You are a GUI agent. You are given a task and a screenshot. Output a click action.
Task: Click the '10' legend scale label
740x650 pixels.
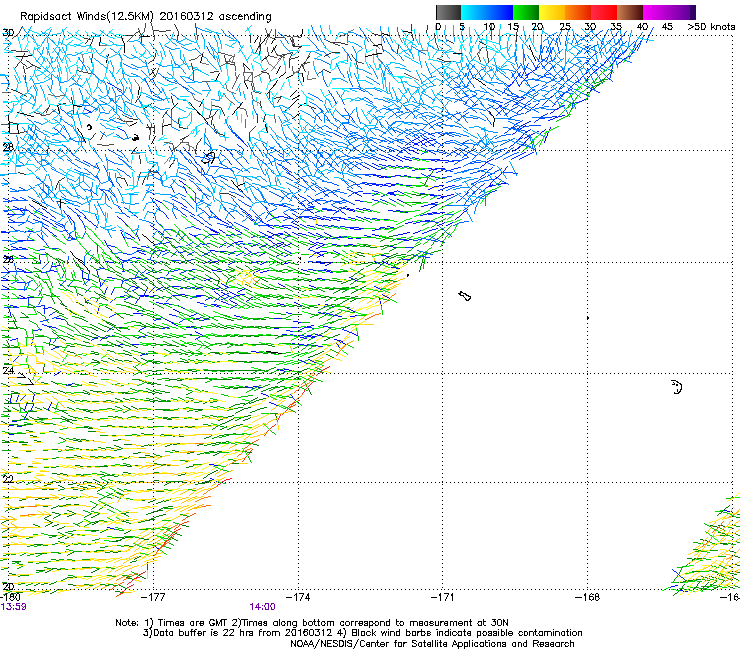click(x=489, y=26)
